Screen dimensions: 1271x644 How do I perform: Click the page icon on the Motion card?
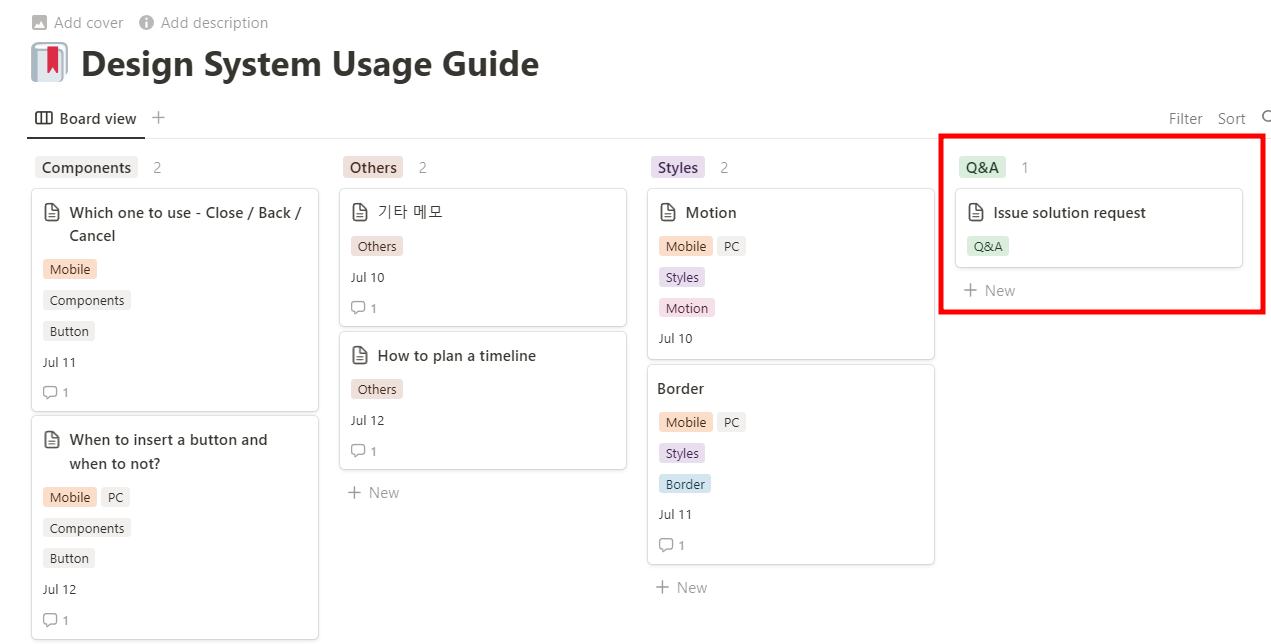point(668,213)
